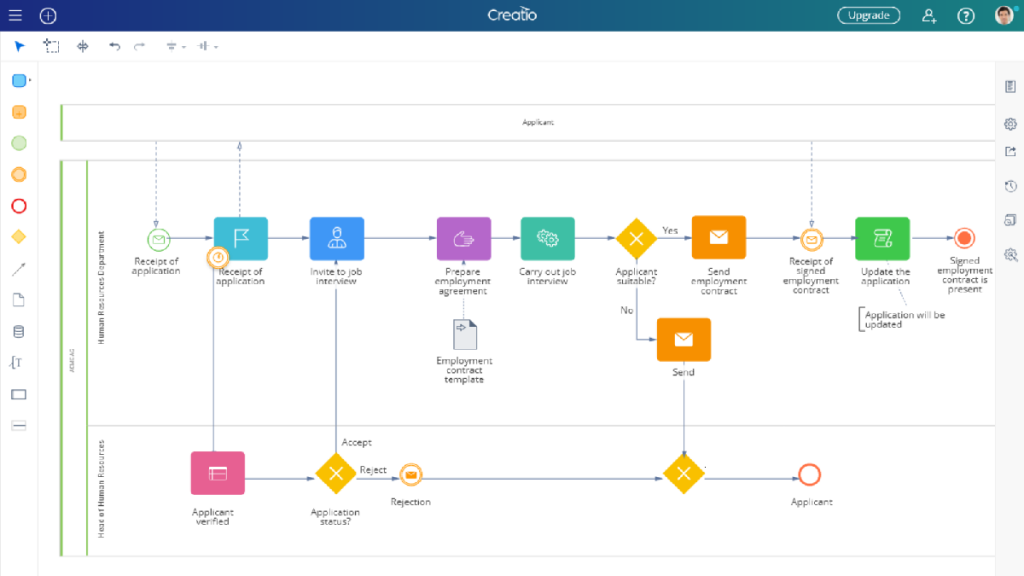Viewport: 1024px width, 576px height.
Task: Click the Undo arrow icon
Action: pyautogui.click(x=113, y=45)
